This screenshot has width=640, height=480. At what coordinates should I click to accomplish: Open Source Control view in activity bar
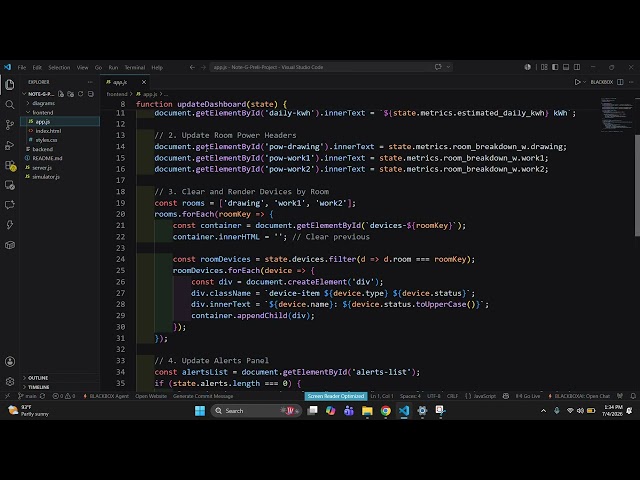10,125
